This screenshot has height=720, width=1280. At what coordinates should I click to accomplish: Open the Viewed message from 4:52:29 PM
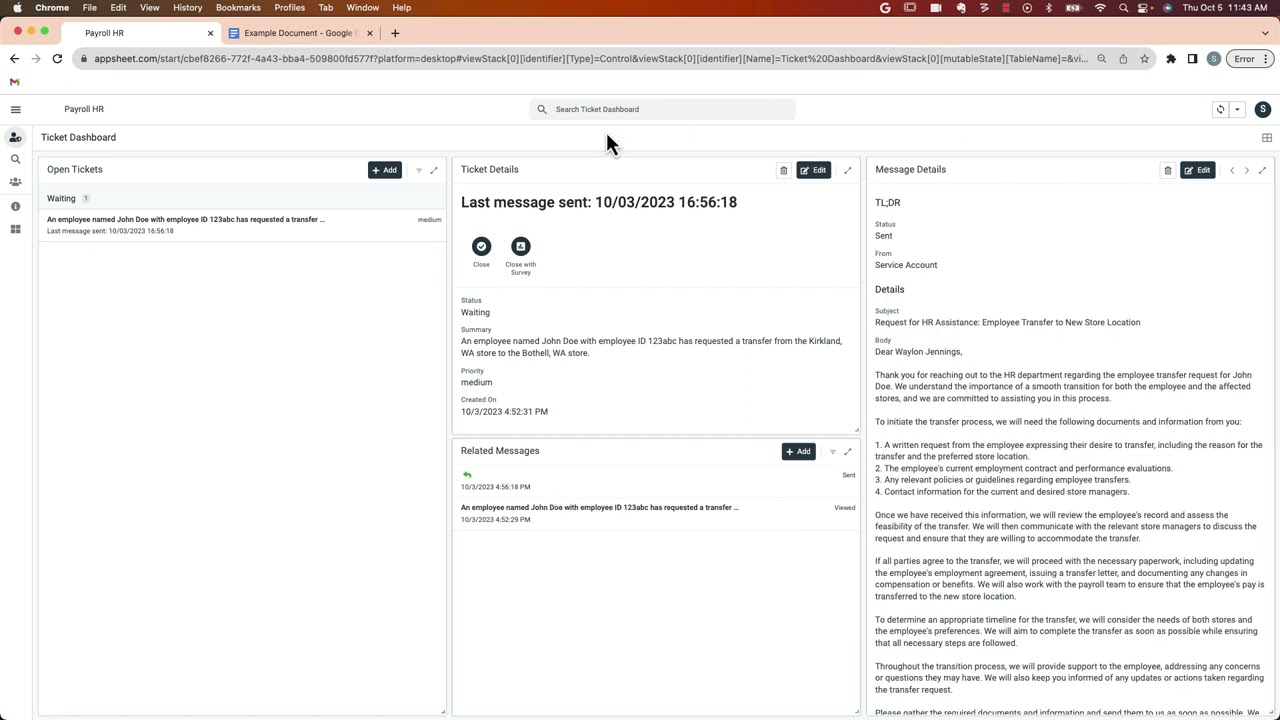[x=656, y=513]
